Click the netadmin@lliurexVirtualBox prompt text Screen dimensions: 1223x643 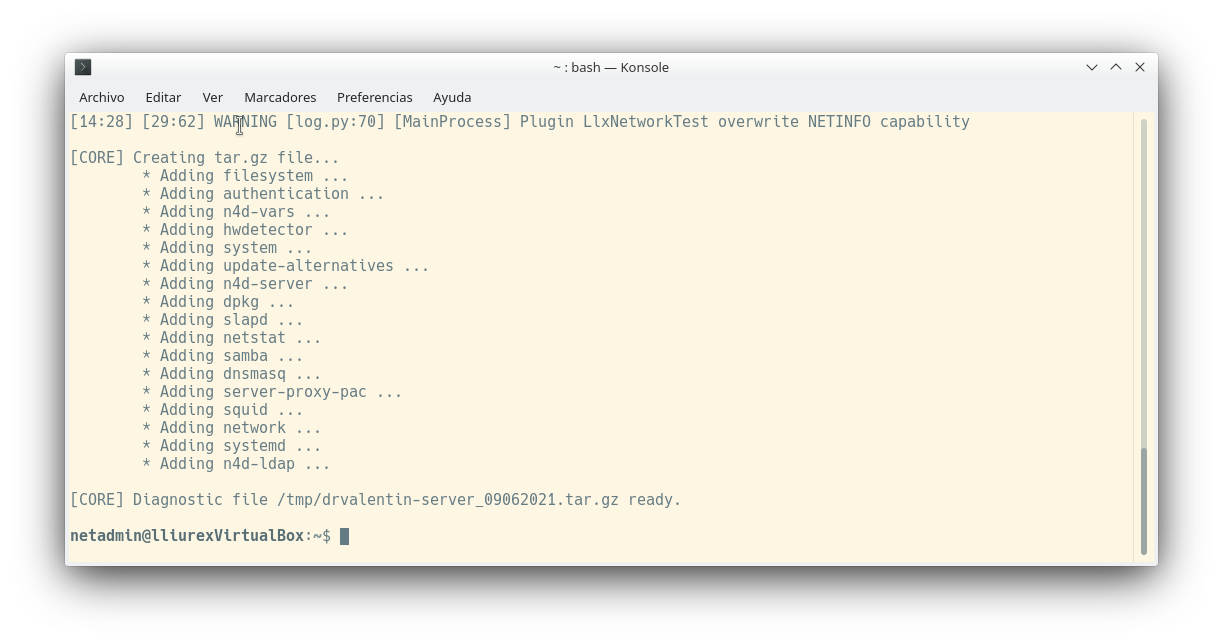coord(186,536)
